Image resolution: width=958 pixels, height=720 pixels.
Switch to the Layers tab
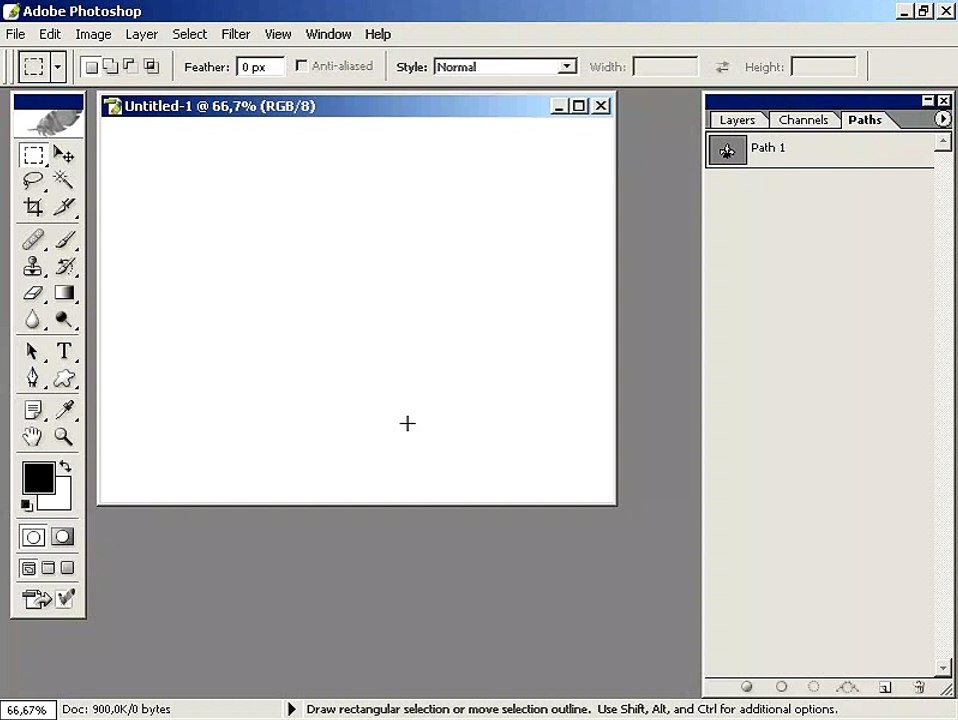pyautogui.click(x=737, y=120)
